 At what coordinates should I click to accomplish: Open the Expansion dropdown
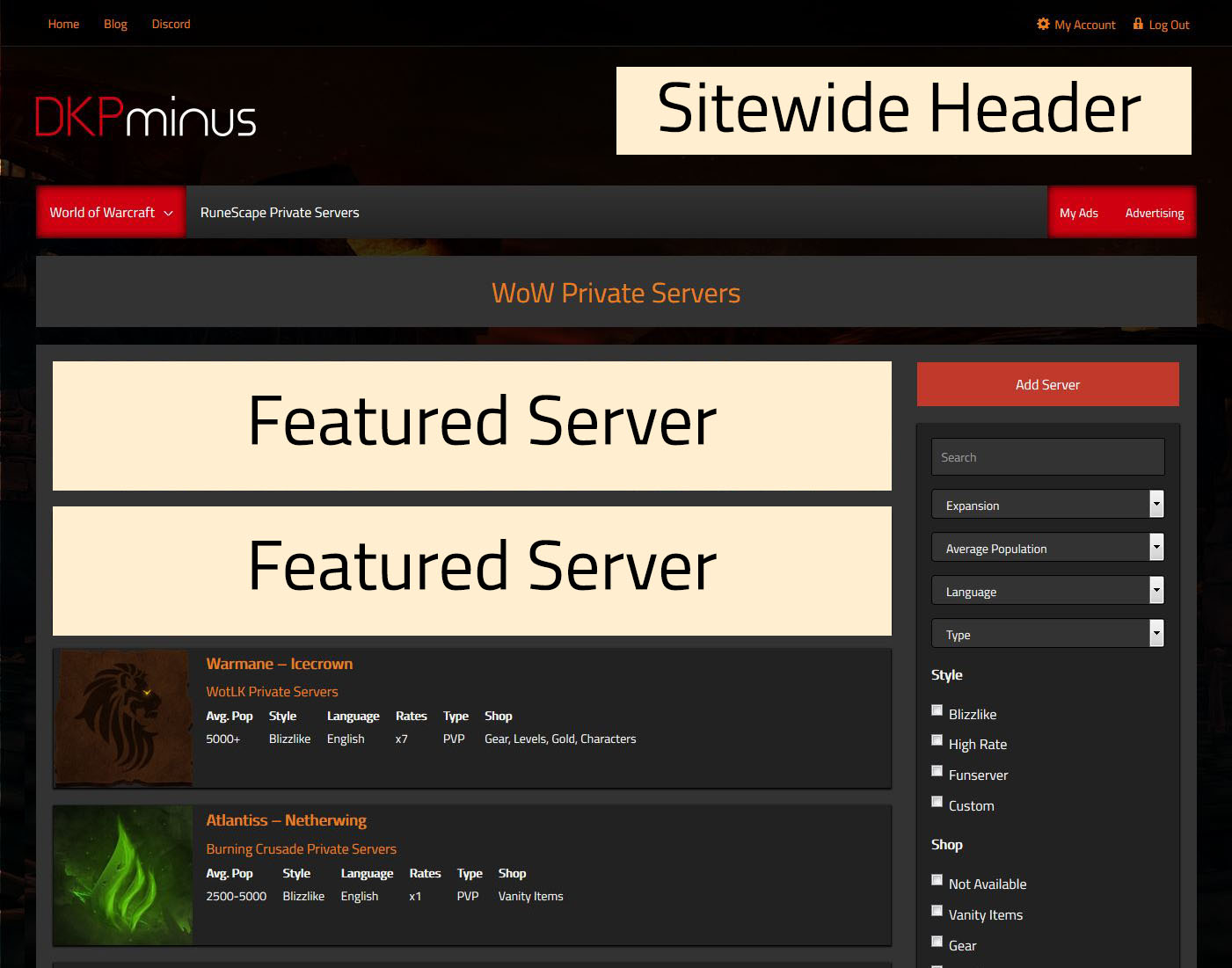click(1047, 505)
